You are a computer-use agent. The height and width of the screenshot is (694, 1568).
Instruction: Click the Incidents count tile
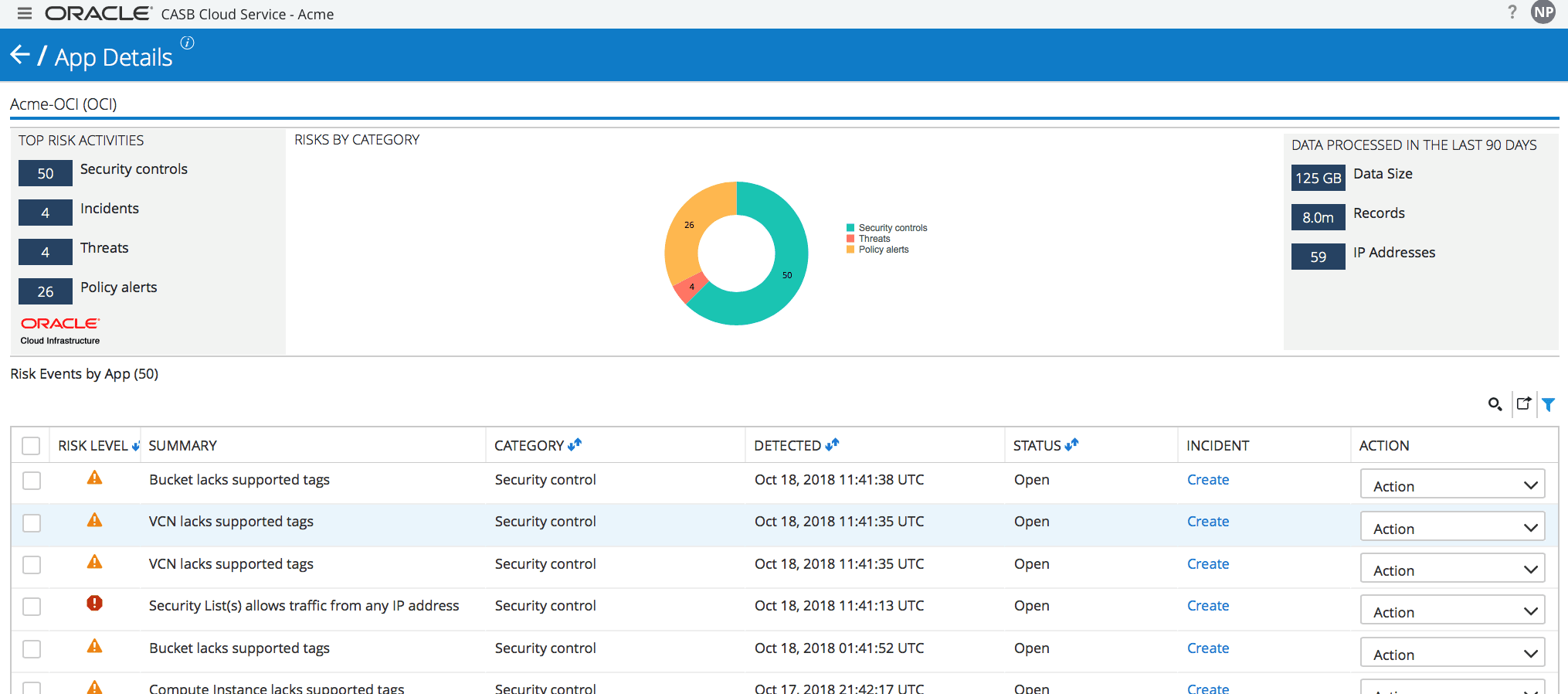pyautogui.click(x=46, y=213)
